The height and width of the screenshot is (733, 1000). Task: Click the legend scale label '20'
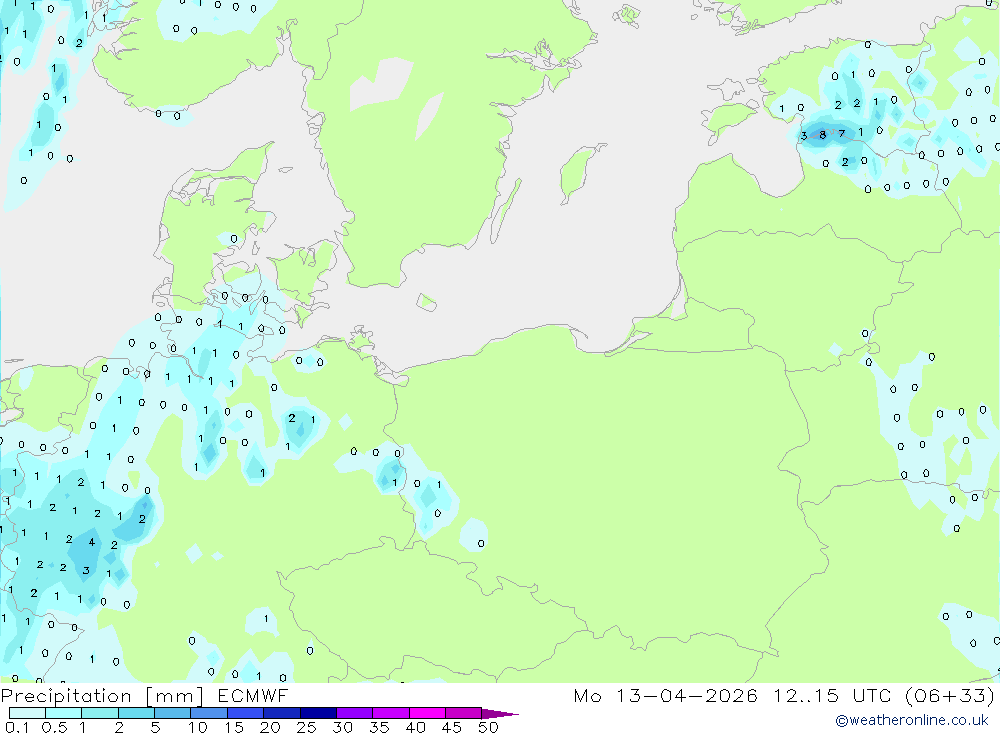click(270, 727)
